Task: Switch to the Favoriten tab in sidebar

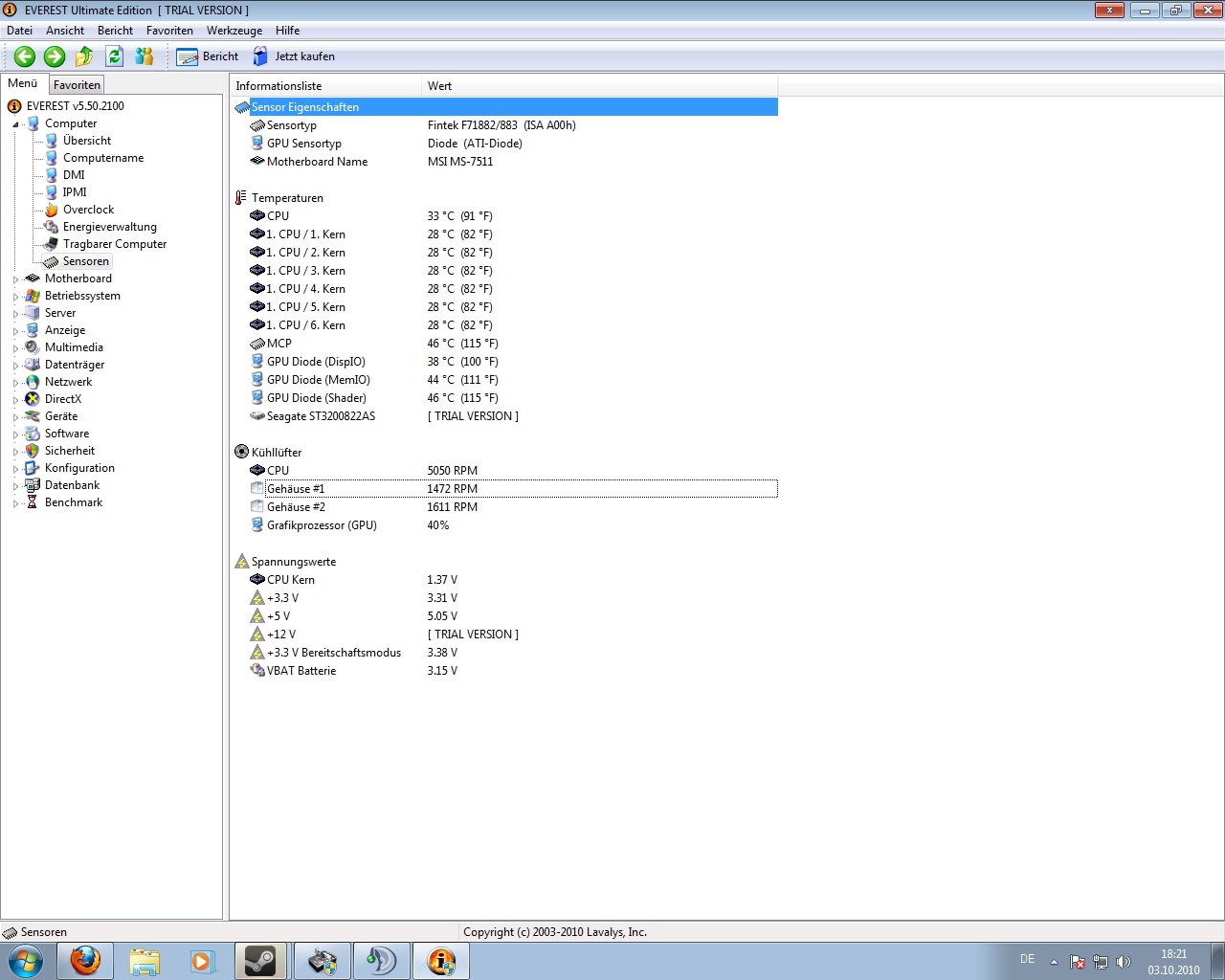Action: [x=77, y=85]
